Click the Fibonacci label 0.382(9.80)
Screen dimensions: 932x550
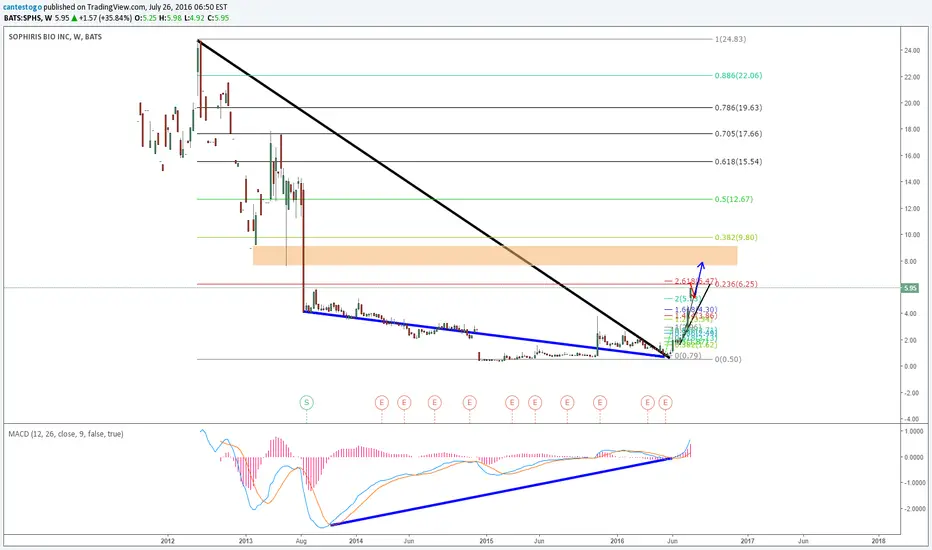[x=736, y=237]
